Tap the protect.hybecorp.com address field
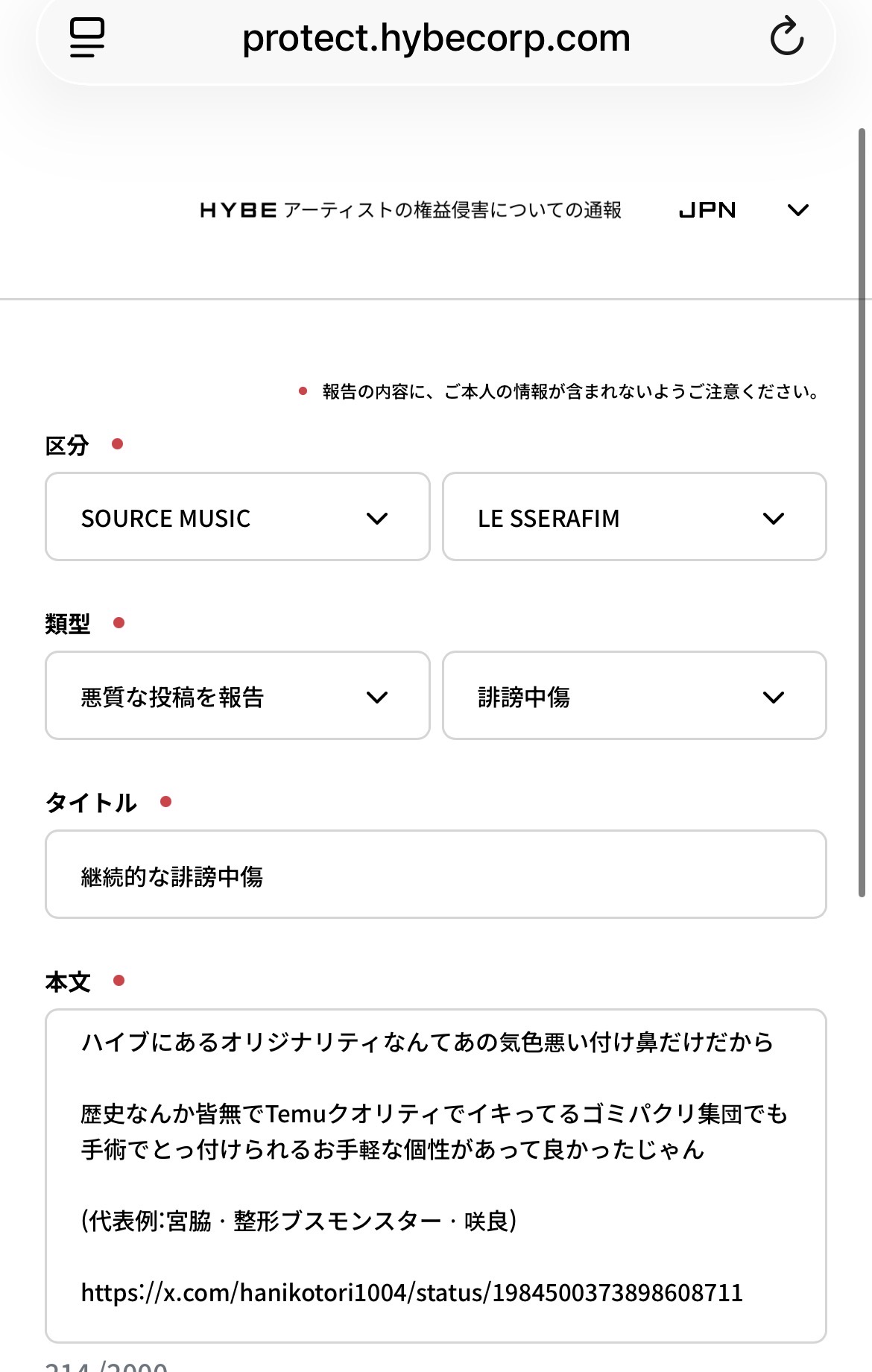The width and height of the screenshot is (872, 1372). (436, 38)
